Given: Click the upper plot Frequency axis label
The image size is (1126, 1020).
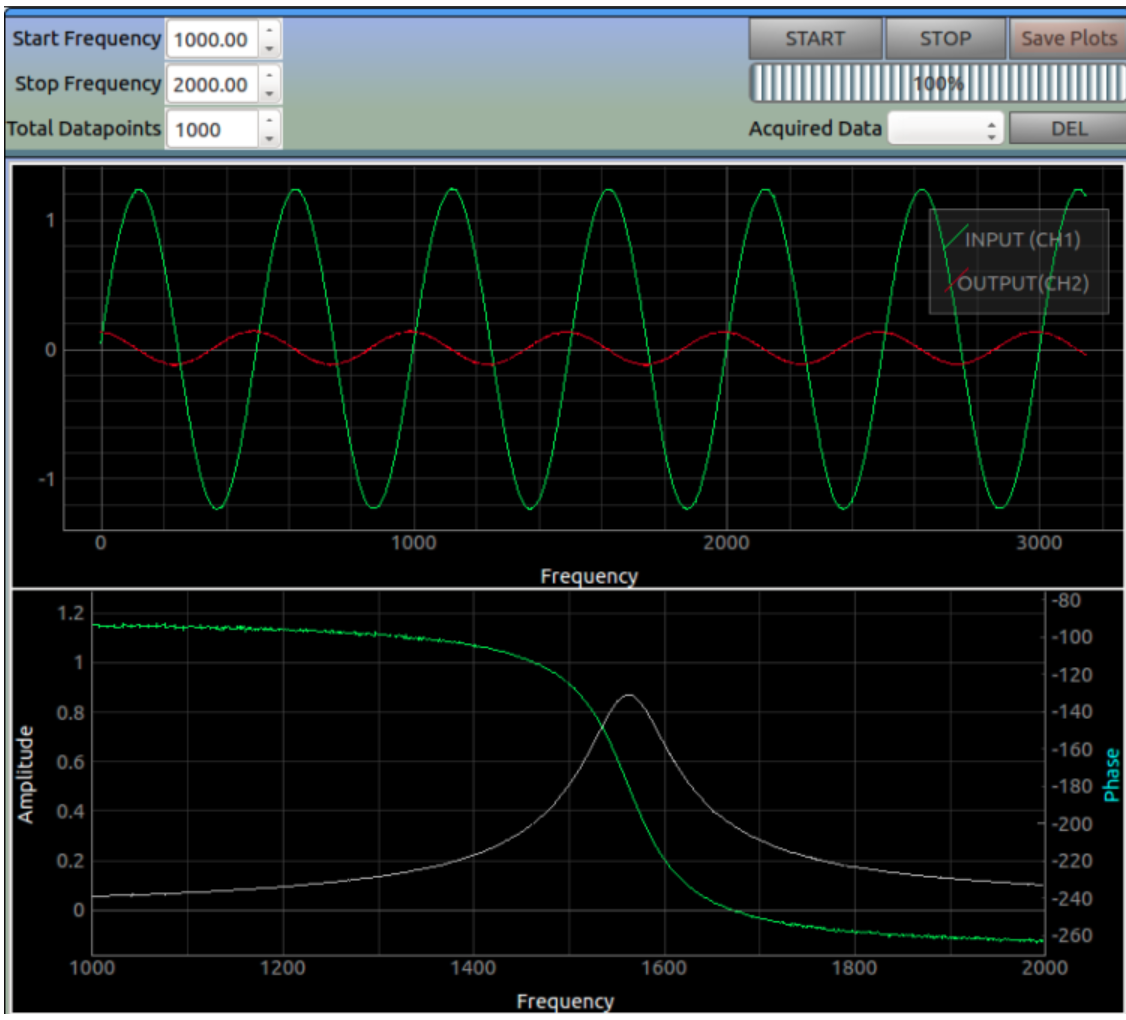Looking at the screenshot, I should pyautogui.click(x=589, y=576).
